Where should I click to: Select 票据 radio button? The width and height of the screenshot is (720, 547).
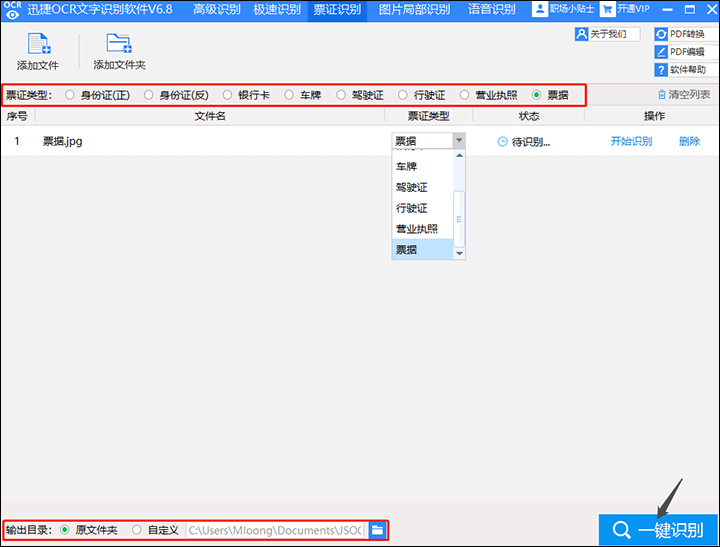536,95
